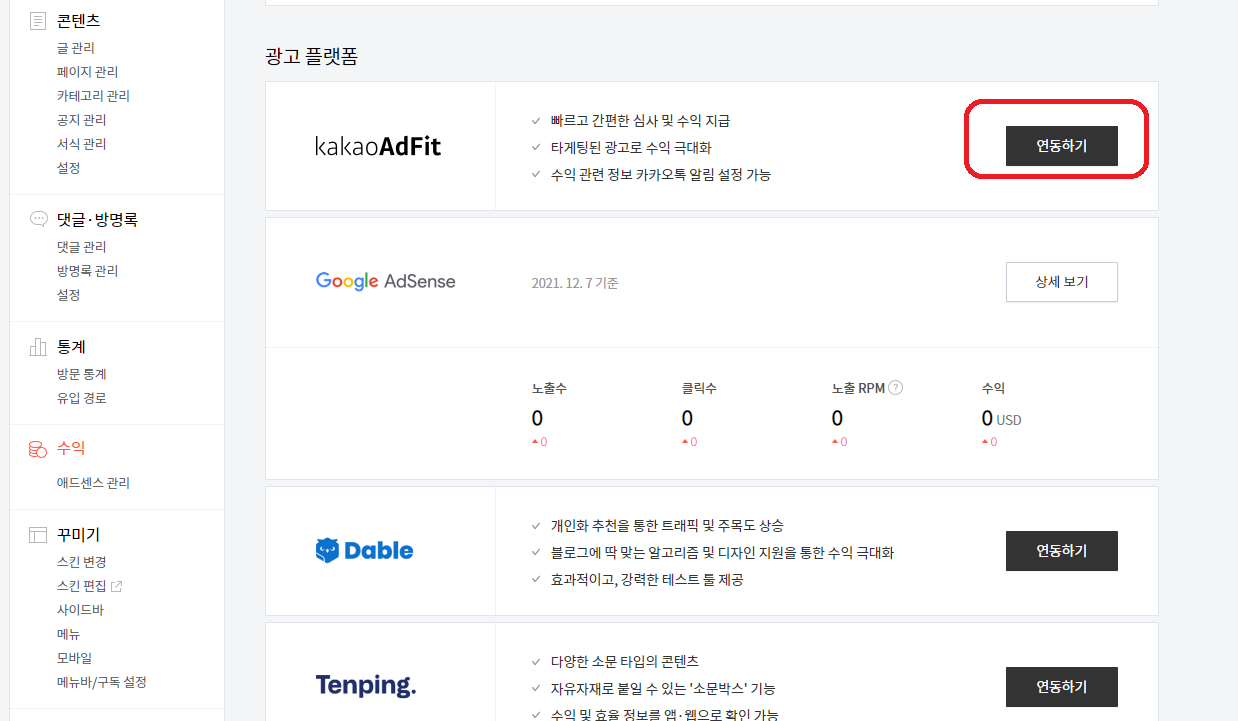Click the external link icon beside 스킨 편집
The image size is (1238, 721).
coord(116,586)
